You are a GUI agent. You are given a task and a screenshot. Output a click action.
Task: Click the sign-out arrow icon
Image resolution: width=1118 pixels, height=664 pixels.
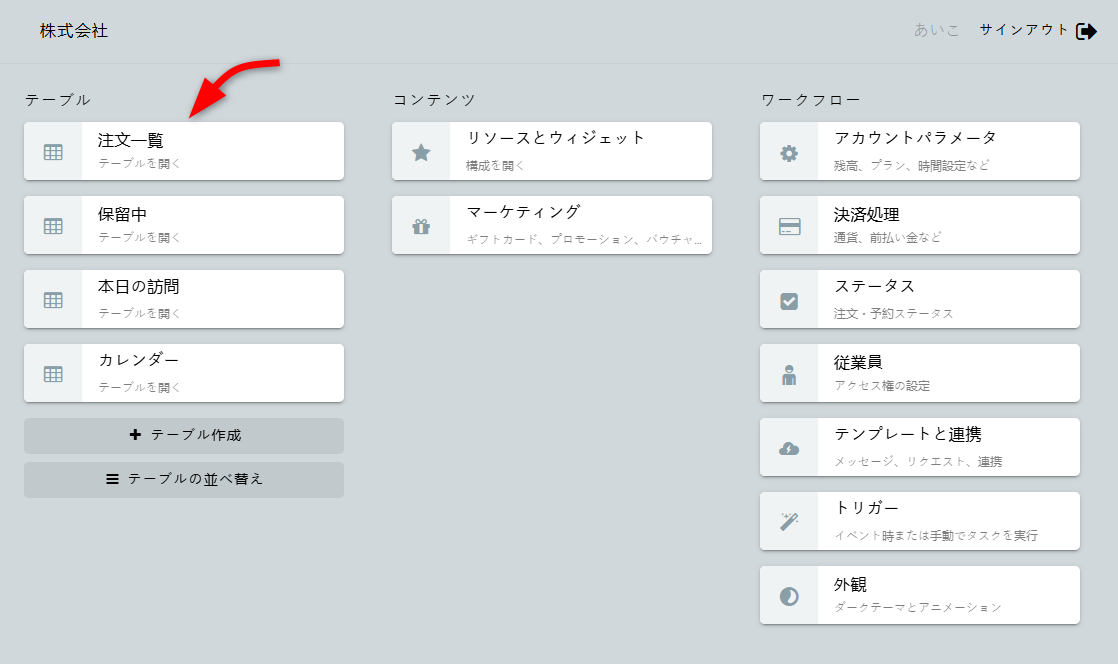[1086, 31]
